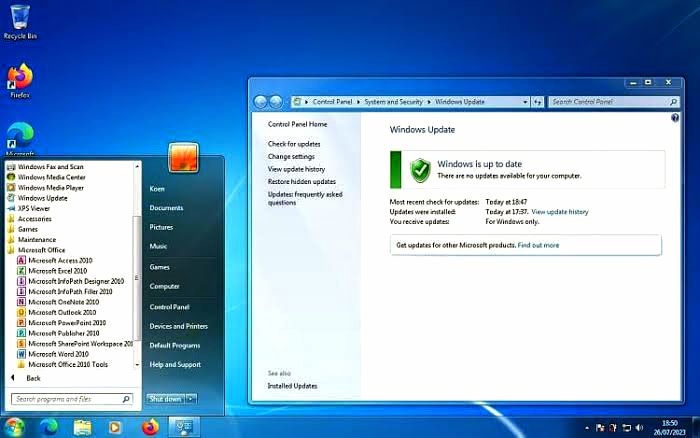Expand the Games folder in programs list

(23, 229)
